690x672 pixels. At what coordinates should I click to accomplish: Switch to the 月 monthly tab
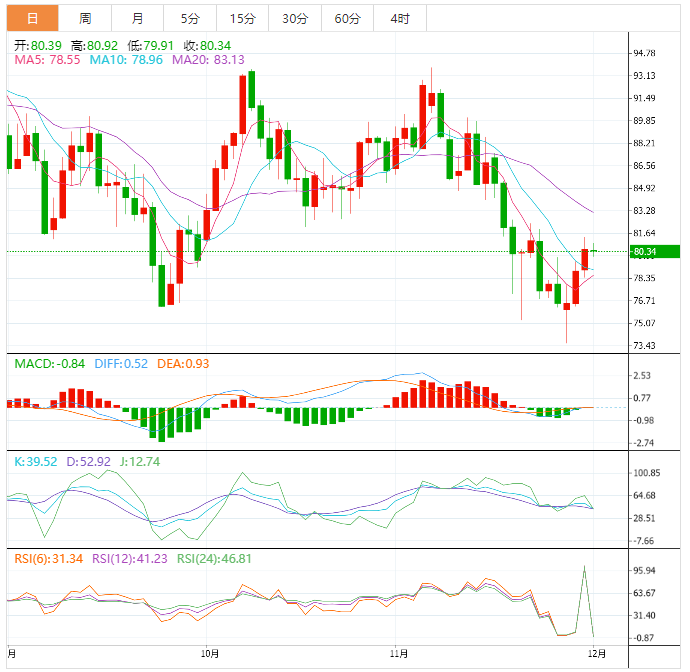click(137, 18)
